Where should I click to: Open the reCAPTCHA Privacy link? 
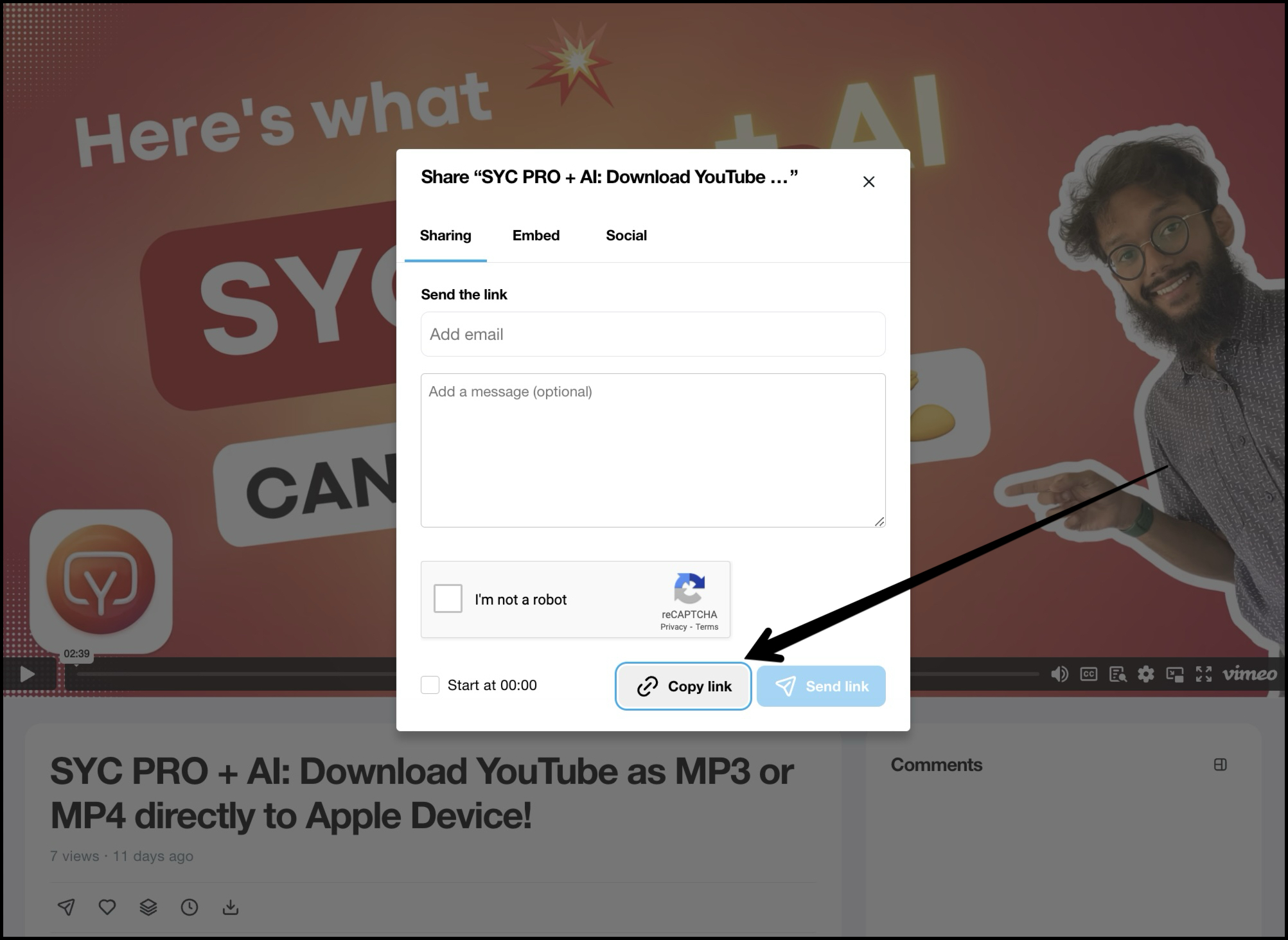(x=673, y=627)
